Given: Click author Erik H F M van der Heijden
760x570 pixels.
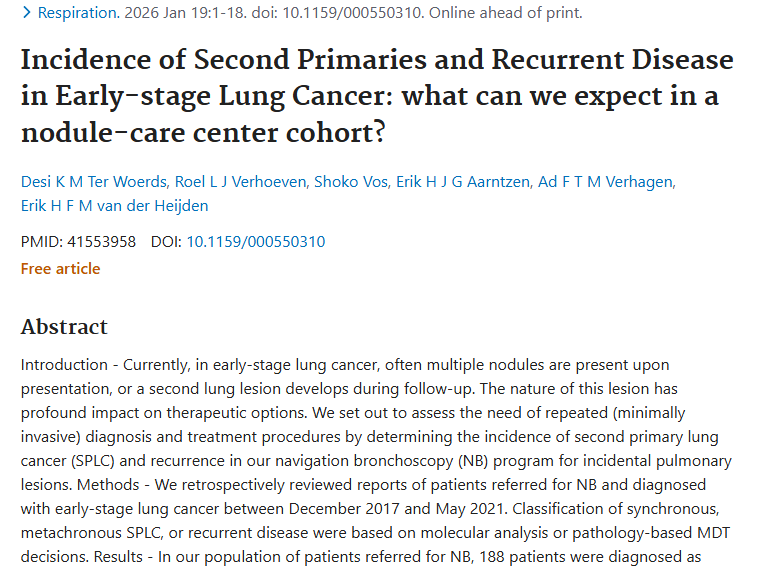Looking at the screenshot, I should point(116,206).
